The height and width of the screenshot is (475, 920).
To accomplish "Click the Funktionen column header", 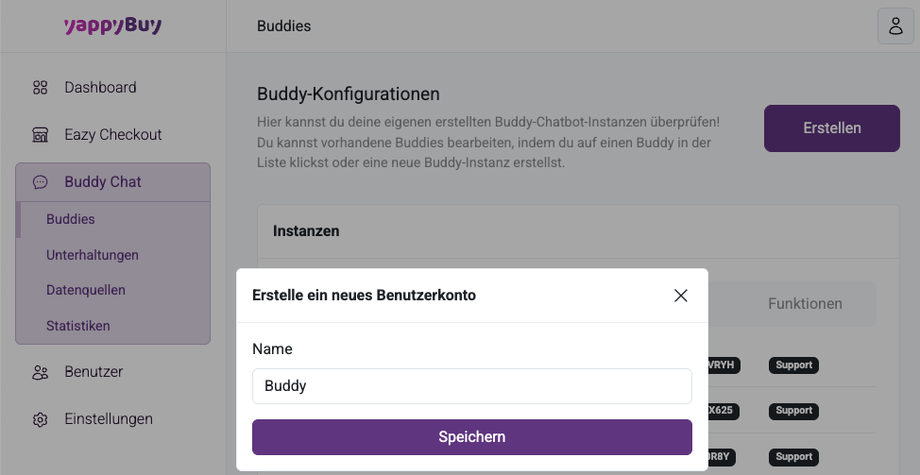I will (804, 303).
